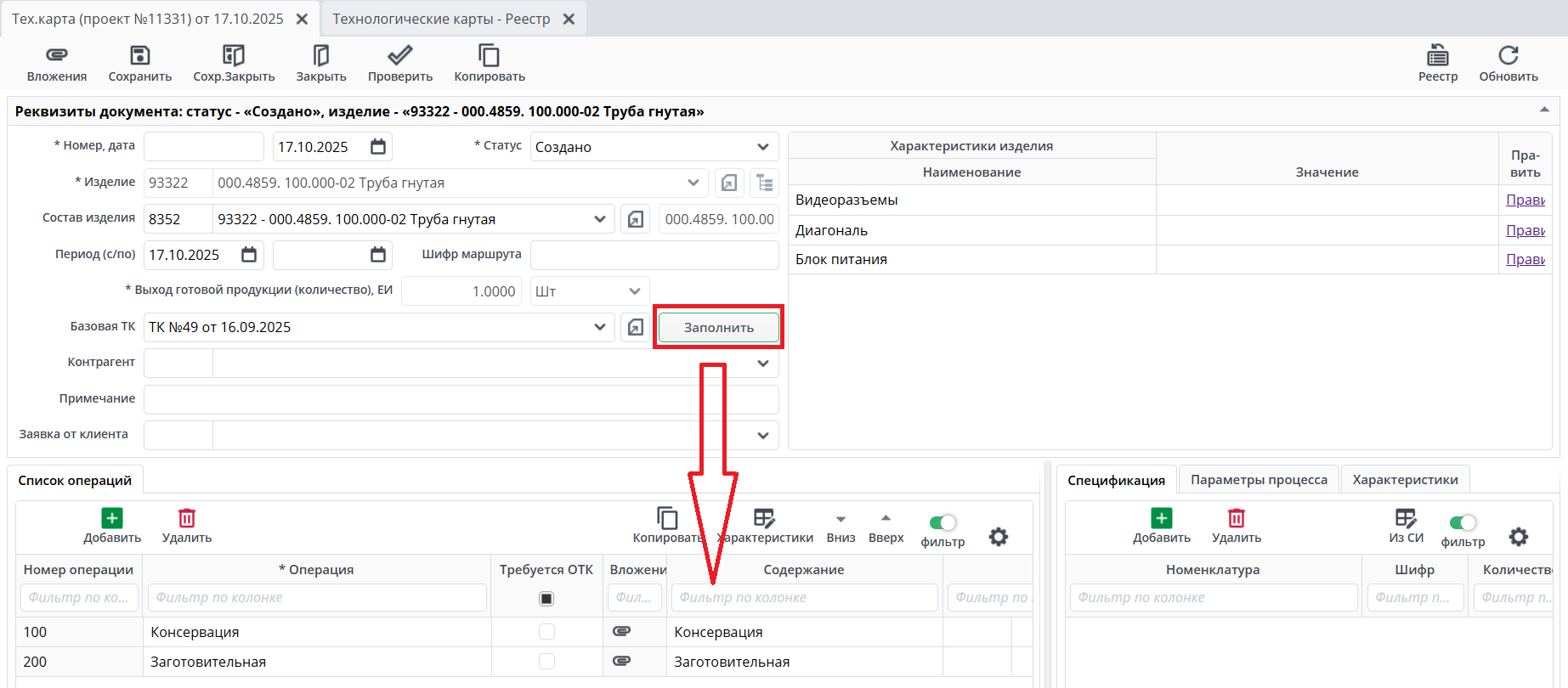The height and width of the screenshot is (688, 1568).
Task: Click the Копировать icon in top toolbar
Action: pos(489,56)
